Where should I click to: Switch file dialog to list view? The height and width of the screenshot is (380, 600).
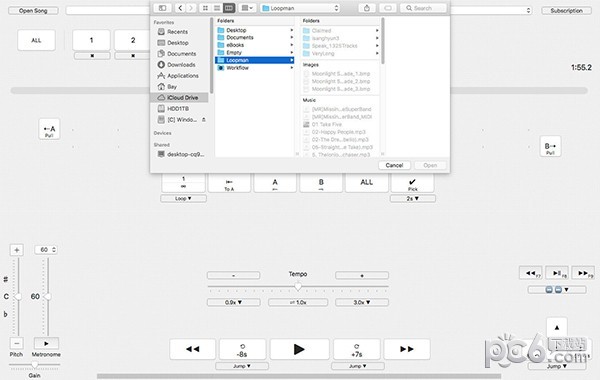click(x=217, y=8)
